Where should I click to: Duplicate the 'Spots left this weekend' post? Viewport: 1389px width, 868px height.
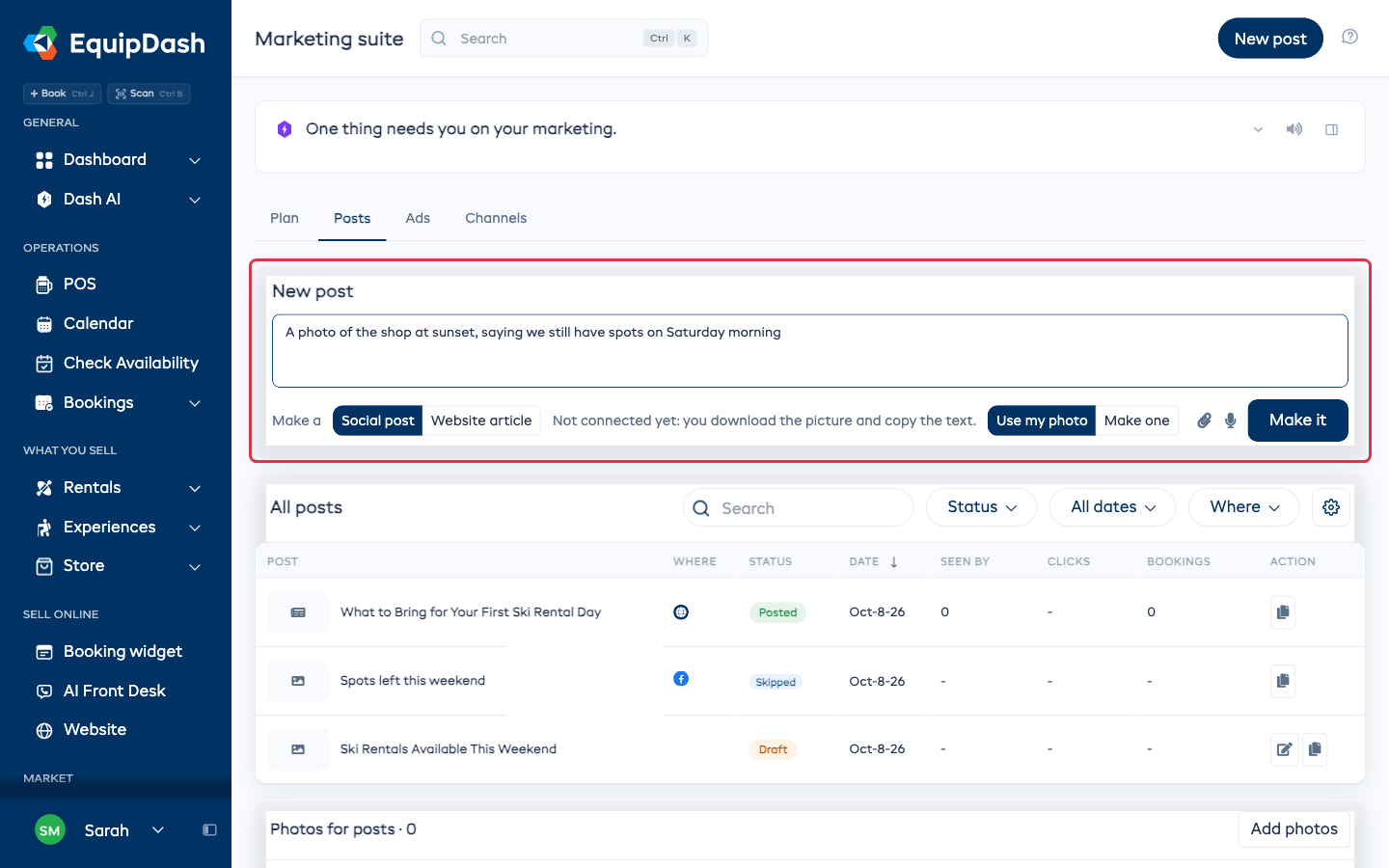pos(1282,681)
